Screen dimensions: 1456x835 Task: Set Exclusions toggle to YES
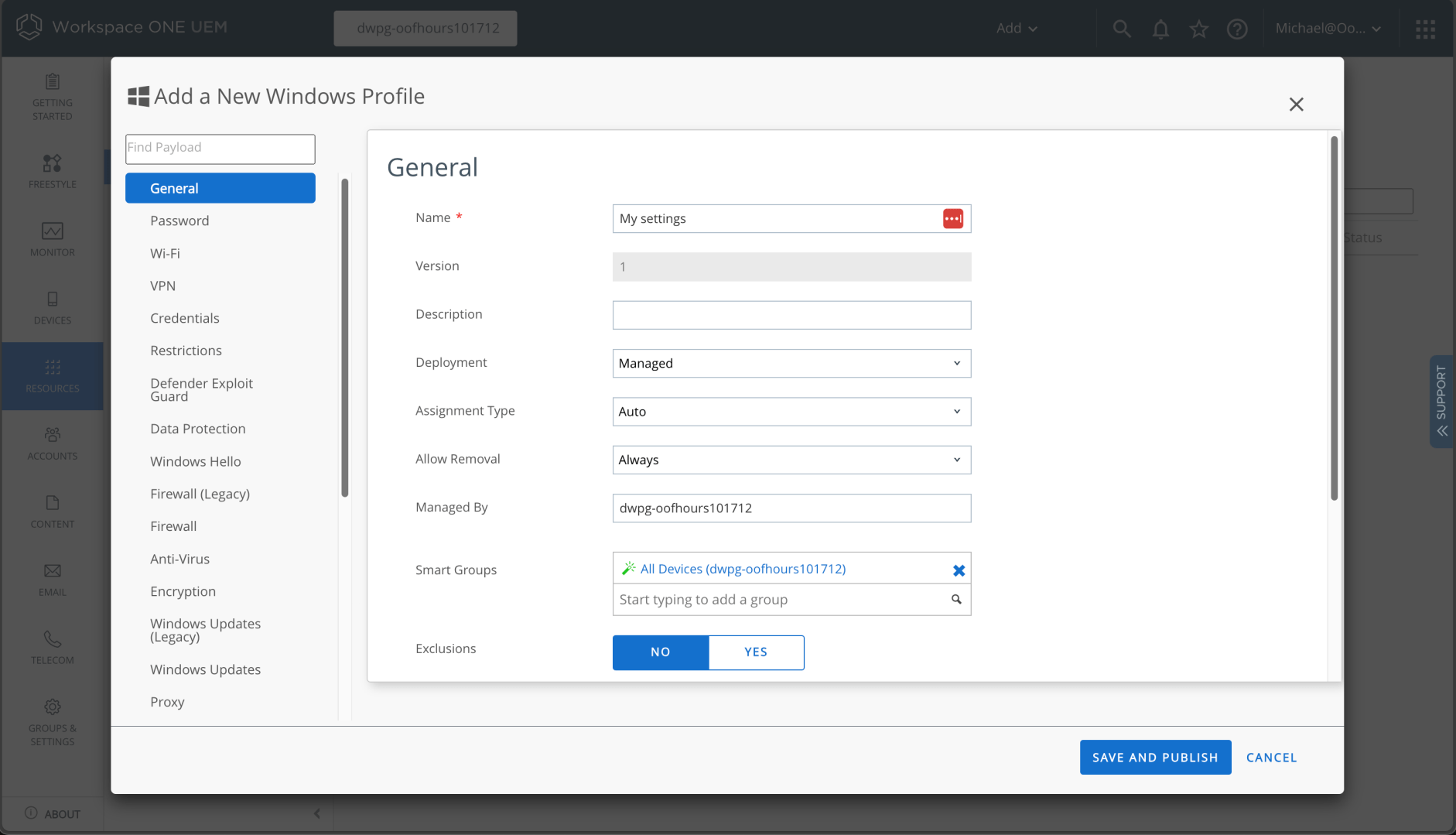tap(756, 652)
